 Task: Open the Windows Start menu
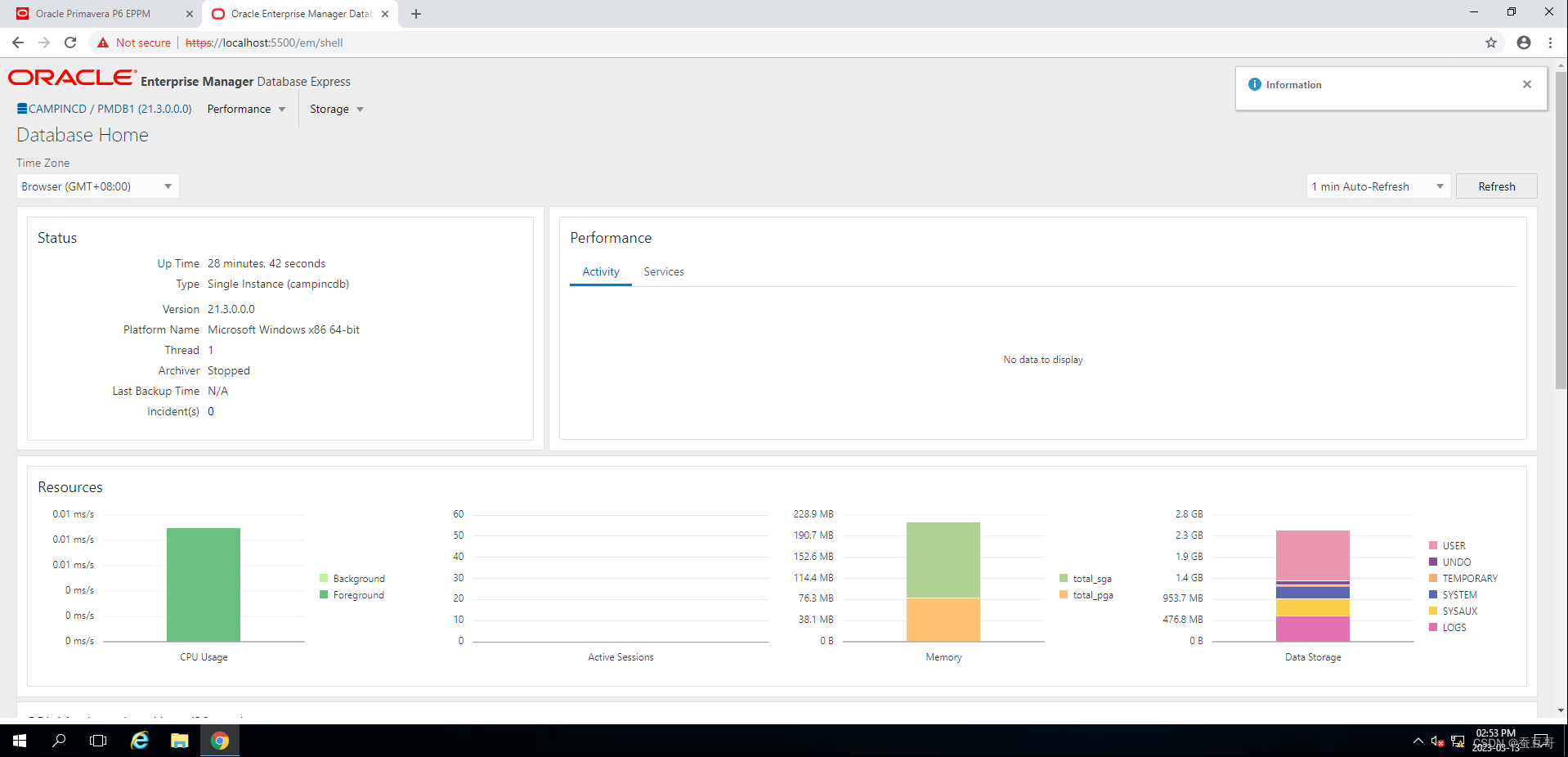click(20, 741)
